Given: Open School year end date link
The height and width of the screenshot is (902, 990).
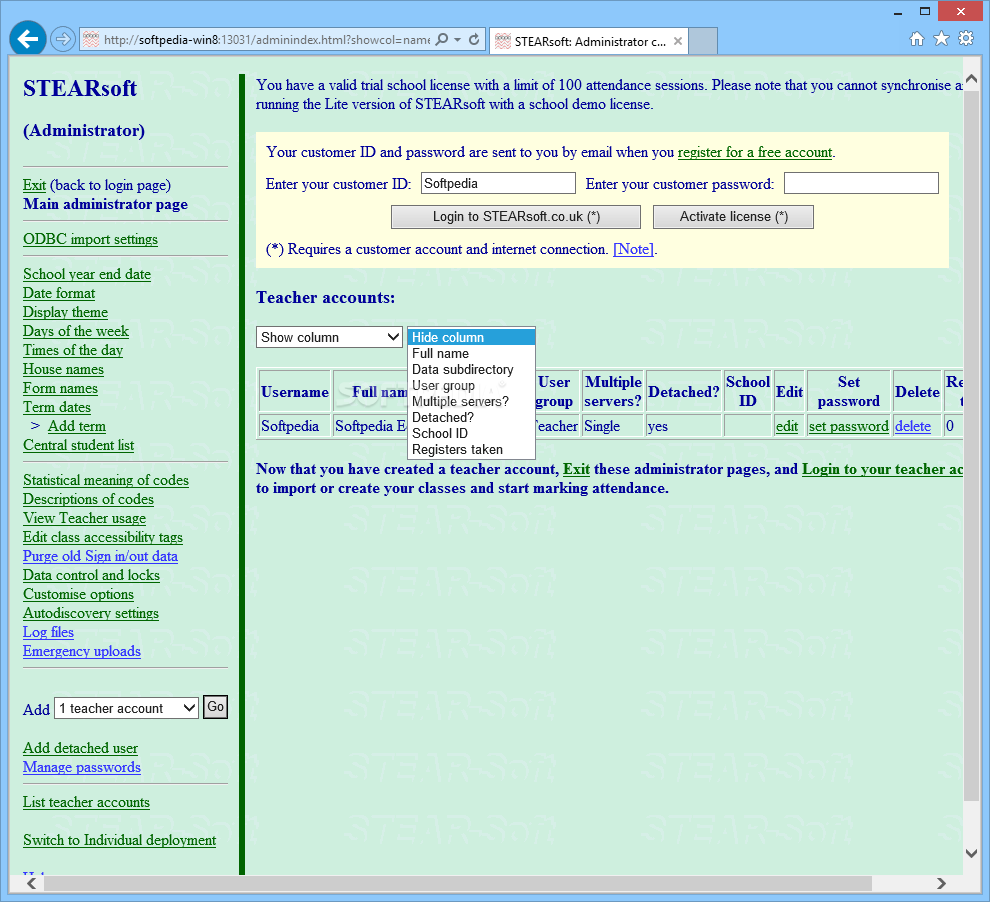Looking at the screenshot, I should pos(87,274).
